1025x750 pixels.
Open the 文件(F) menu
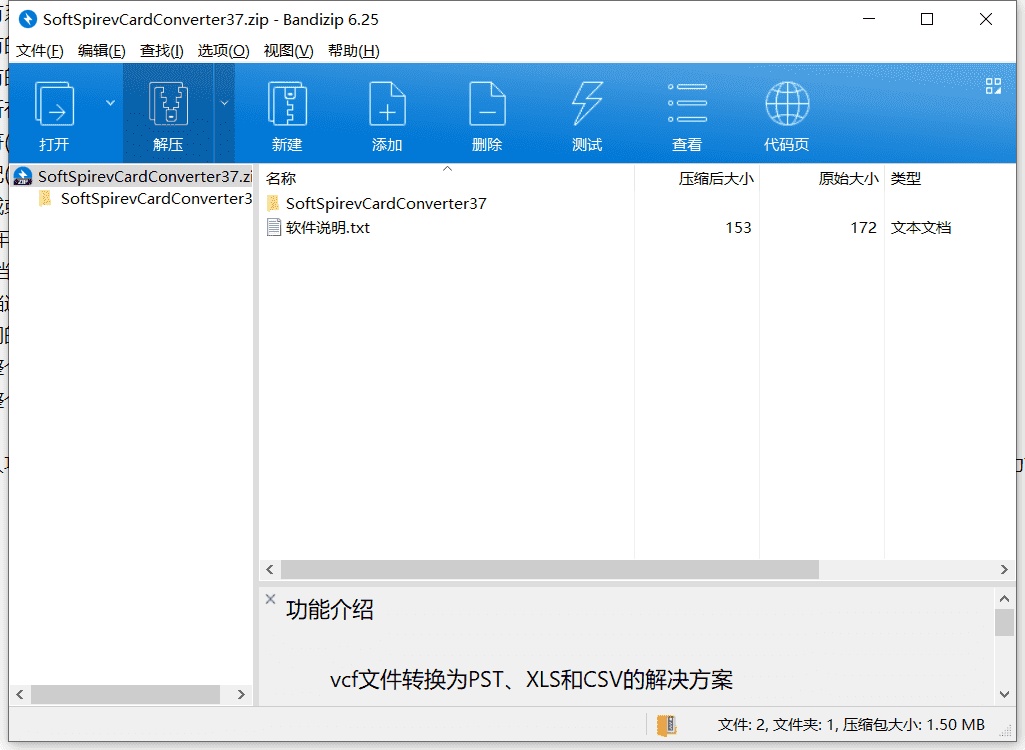39,50
